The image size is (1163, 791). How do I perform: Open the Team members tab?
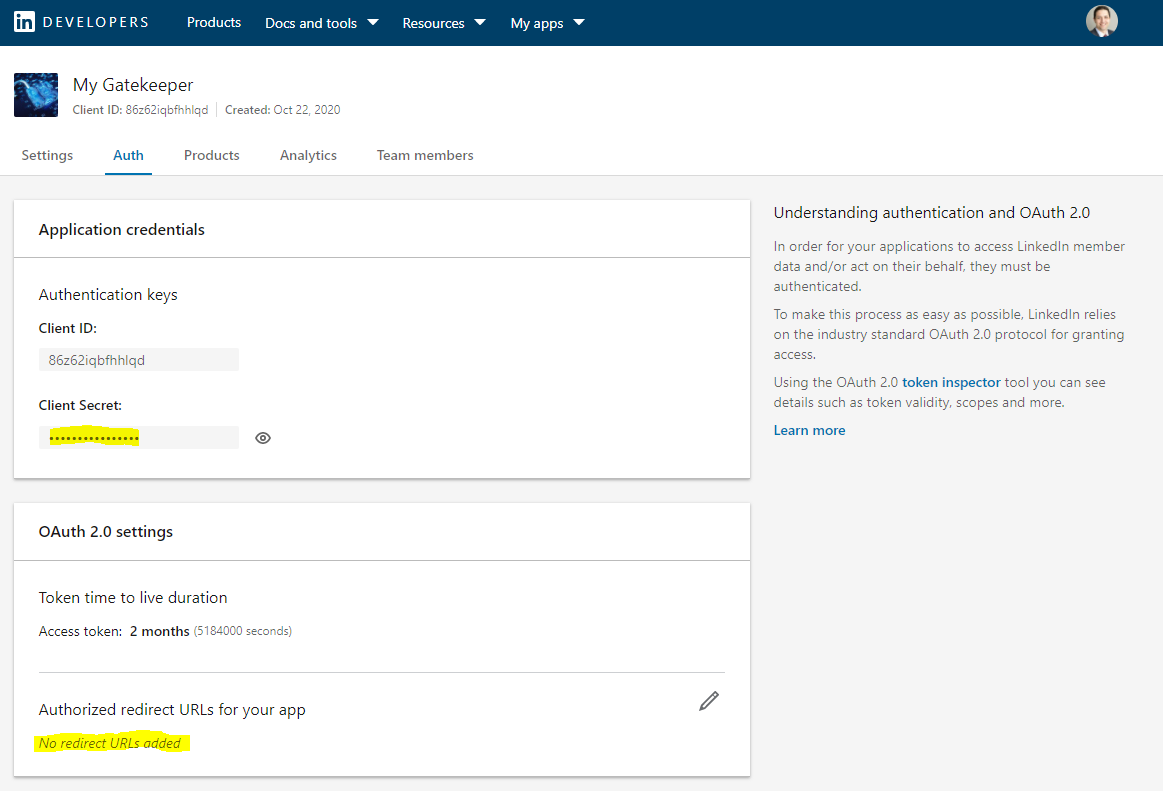coord(425,155)
